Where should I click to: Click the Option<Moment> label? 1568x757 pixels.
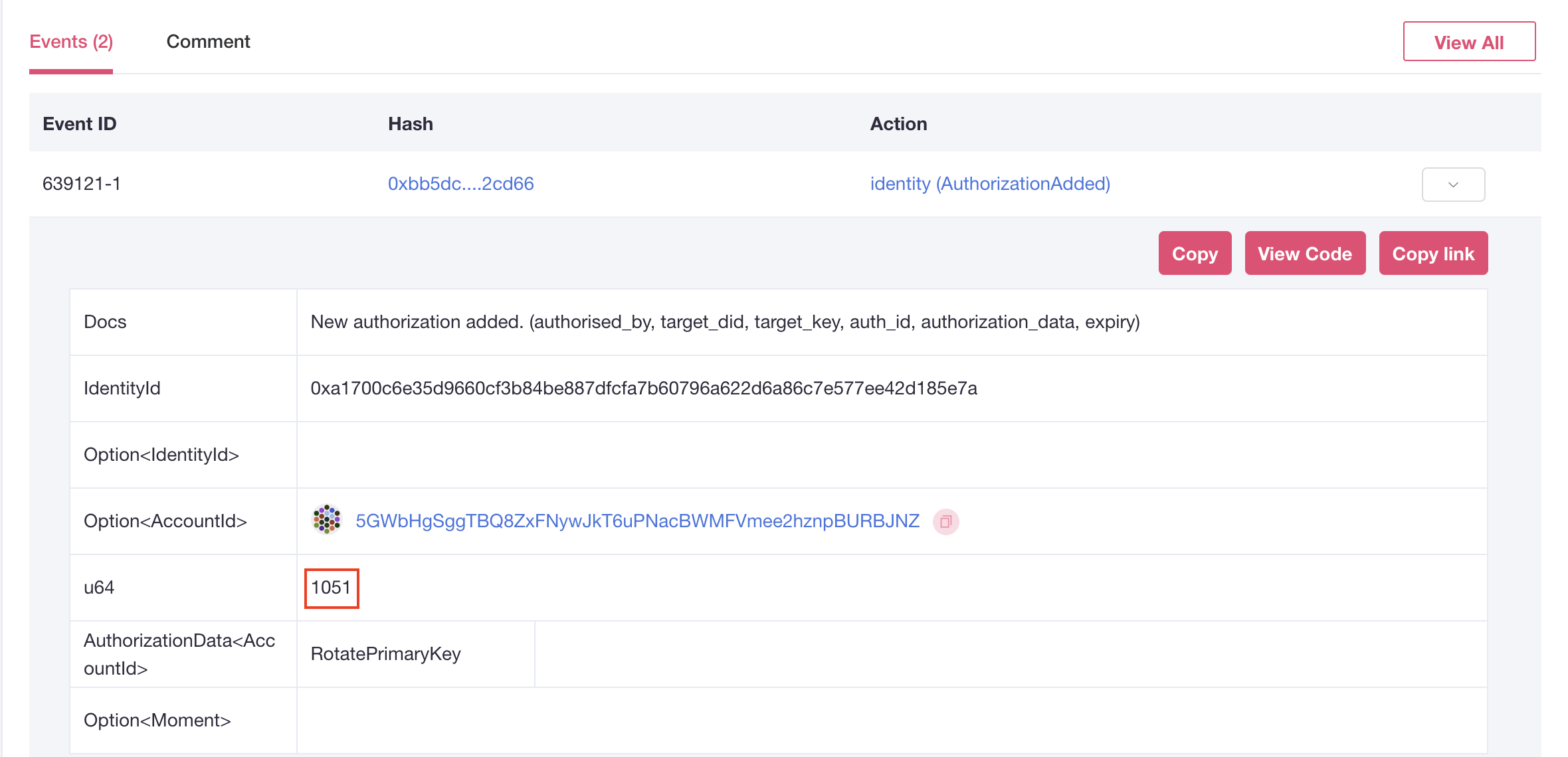[x=157, y=720]
